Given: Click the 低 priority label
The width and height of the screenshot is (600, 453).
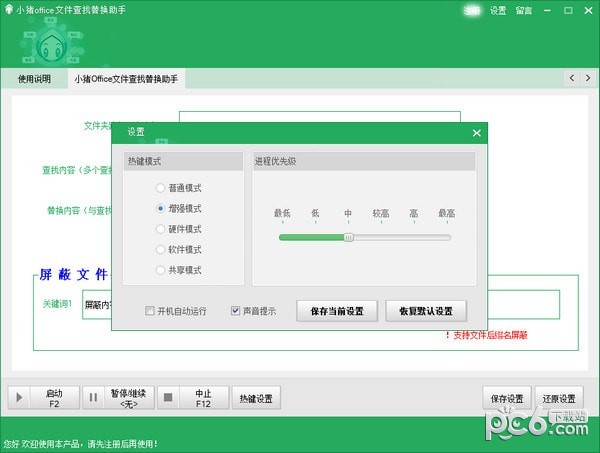Looking at the screenshot, I should click(315, 213).
